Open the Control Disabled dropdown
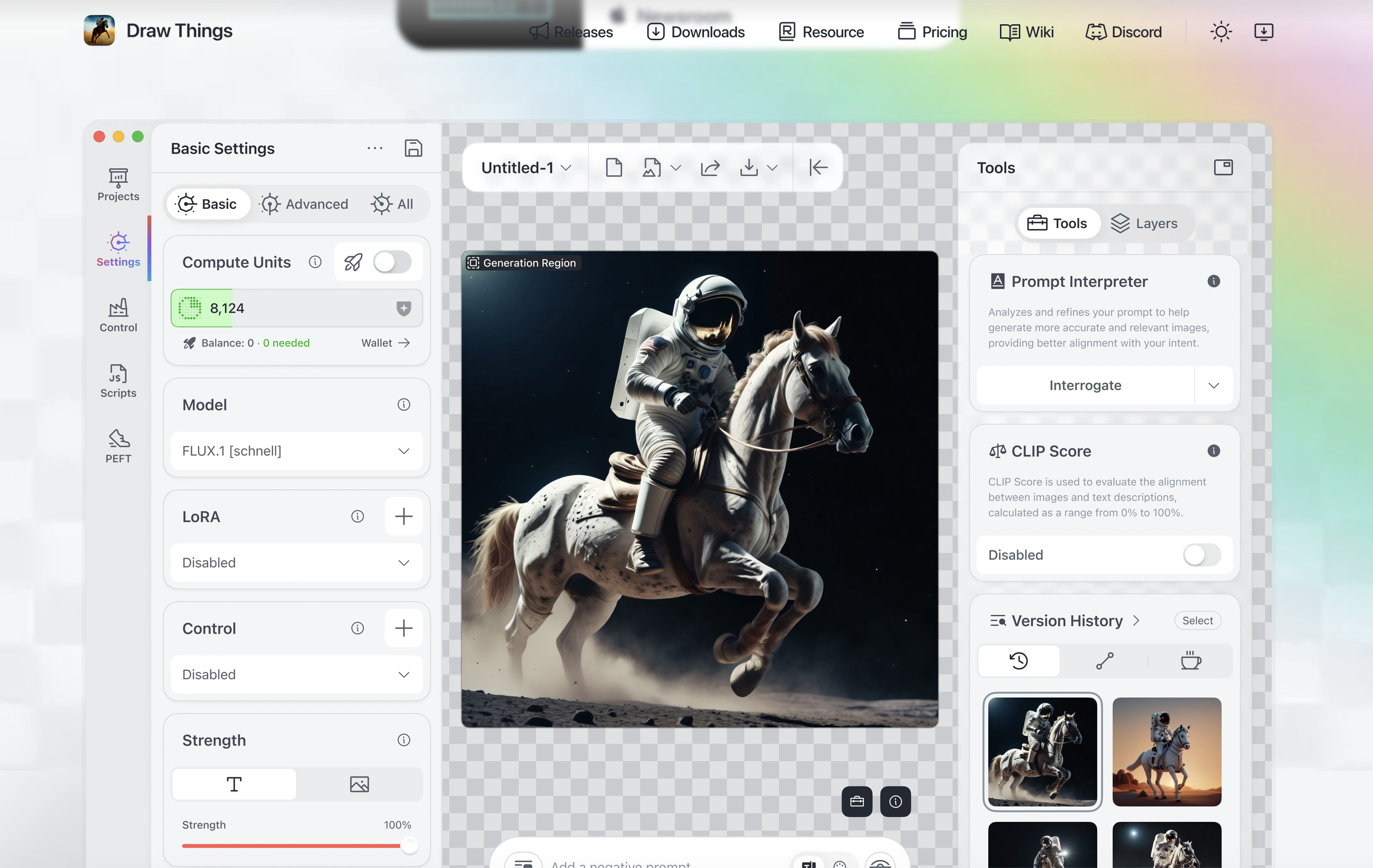 coord(296,674)
